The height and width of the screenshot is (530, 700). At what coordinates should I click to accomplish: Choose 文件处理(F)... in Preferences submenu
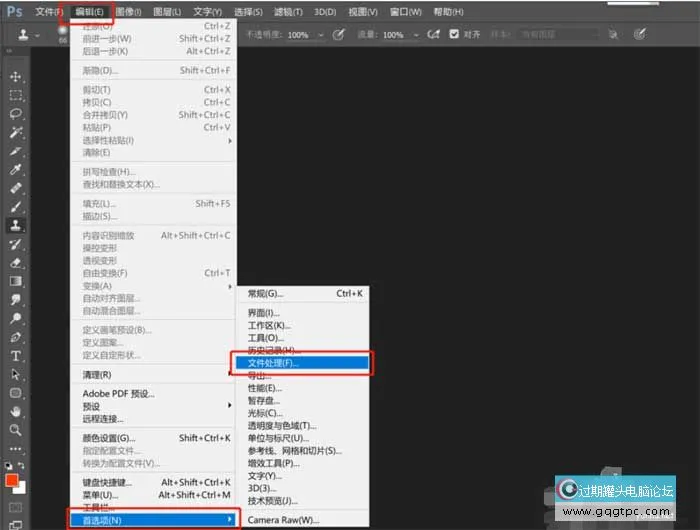(300, 363)
